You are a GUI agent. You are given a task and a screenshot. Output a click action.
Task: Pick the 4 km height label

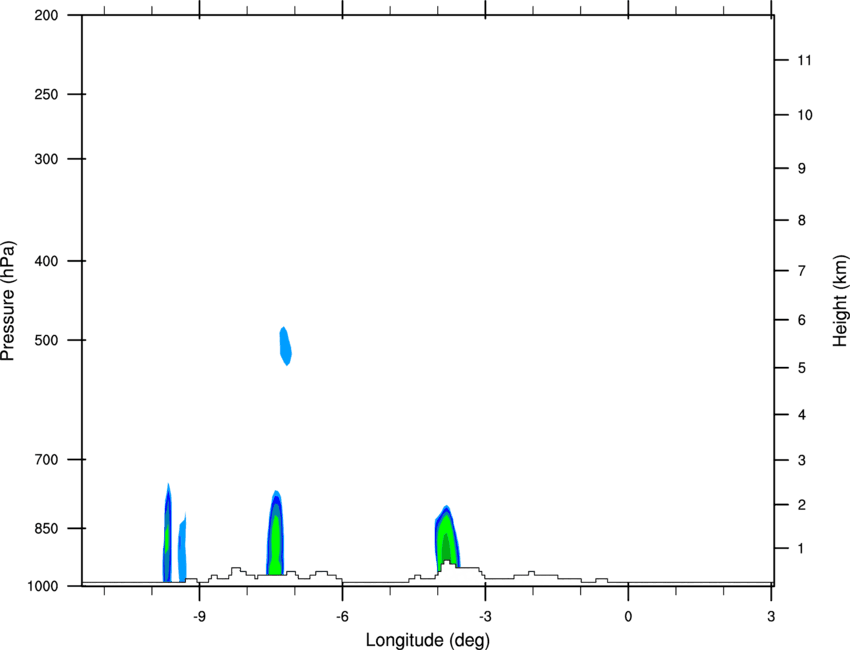[801, 415]
